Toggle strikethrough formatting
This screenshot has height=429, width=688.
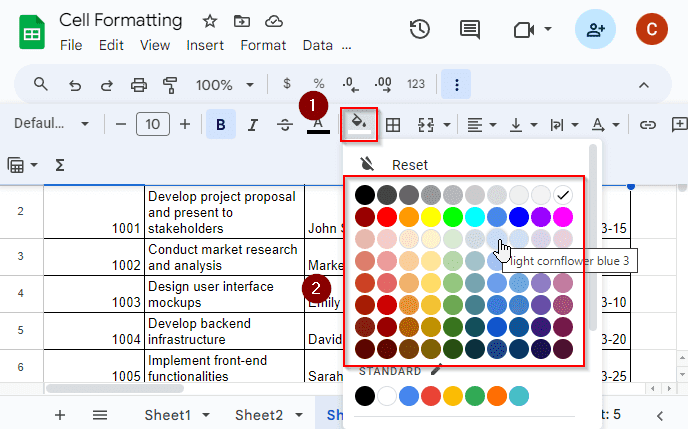click(284, 125)
